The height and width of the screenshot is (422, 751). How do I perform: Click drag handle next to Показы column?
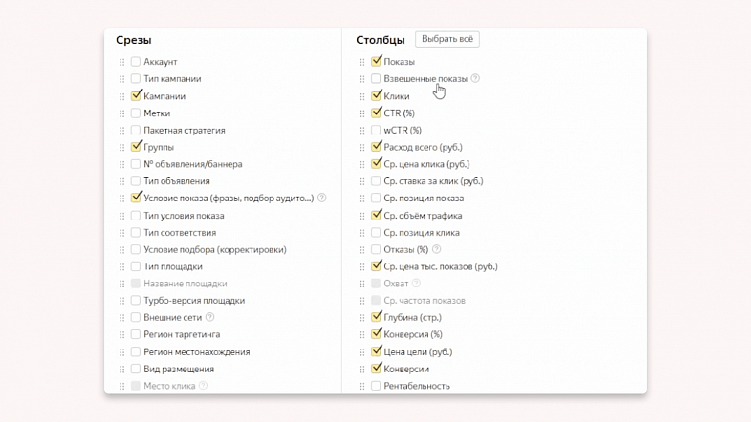tap(362, 62)
